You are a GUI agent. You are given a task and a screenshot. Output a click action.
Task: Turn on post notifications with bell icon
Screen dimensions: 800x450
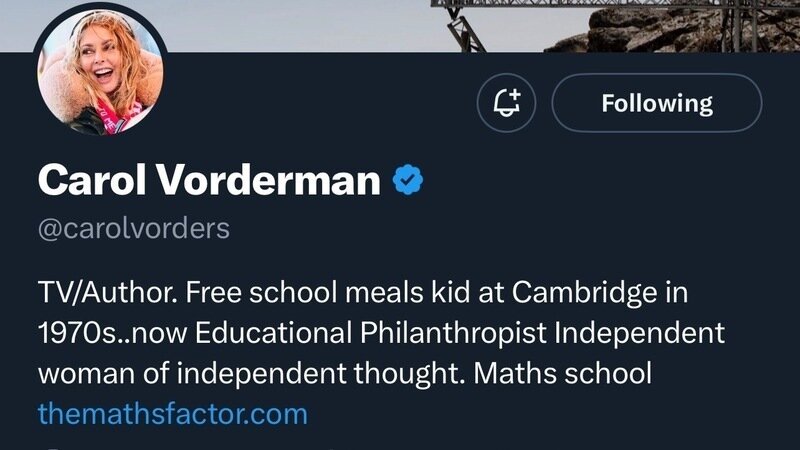pyautogui.click(x=508, y=103)
